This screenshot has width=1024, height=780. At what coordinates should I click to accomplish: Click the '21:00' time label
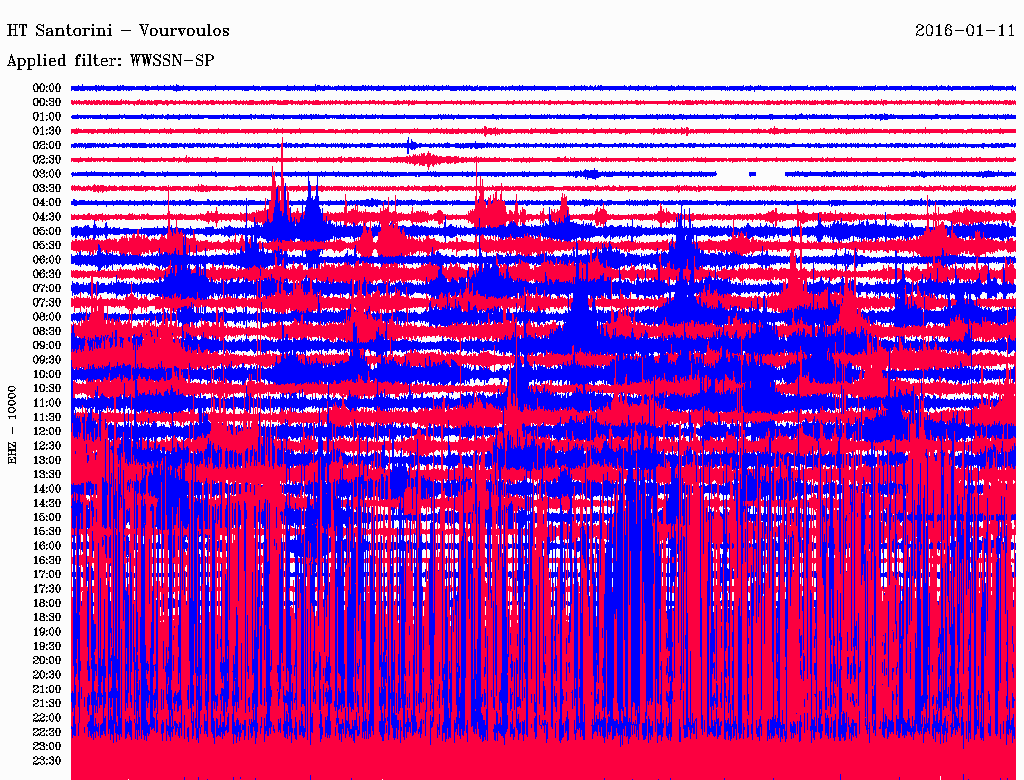[x=47, y=689]
